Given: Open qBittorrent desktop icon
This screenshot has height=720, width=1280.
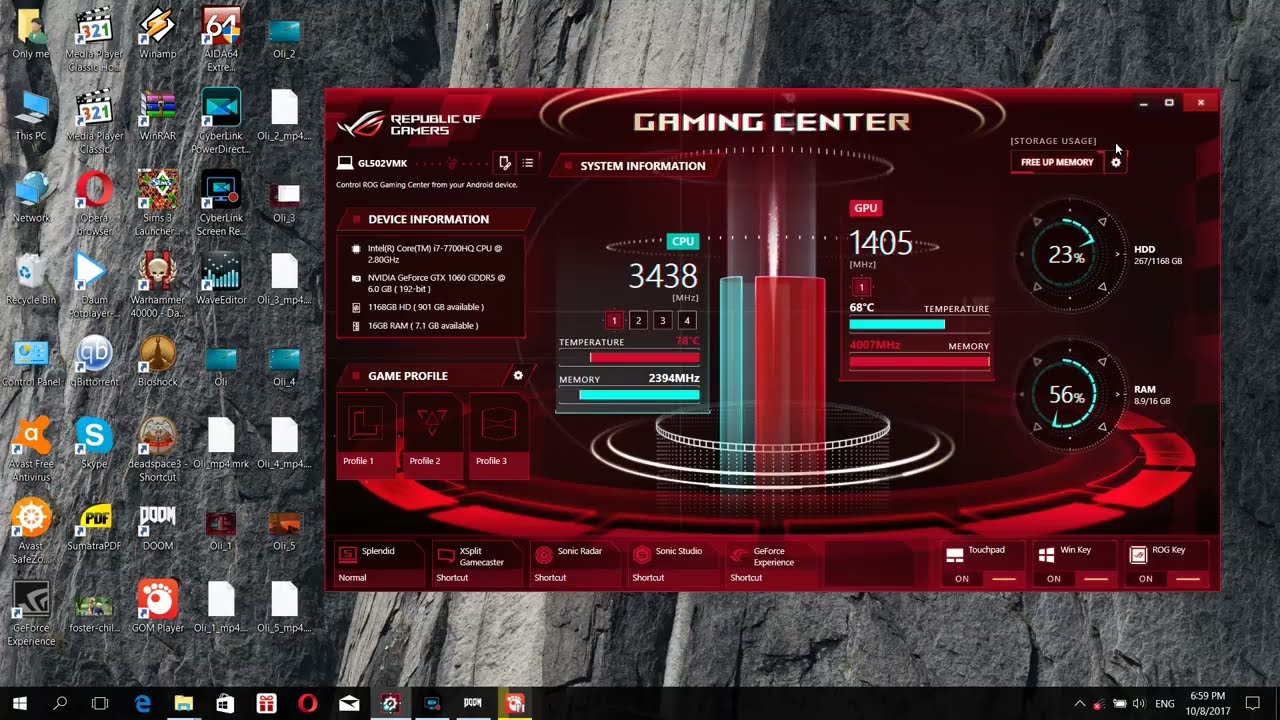Looking at the screenshot, I should 94,361.
